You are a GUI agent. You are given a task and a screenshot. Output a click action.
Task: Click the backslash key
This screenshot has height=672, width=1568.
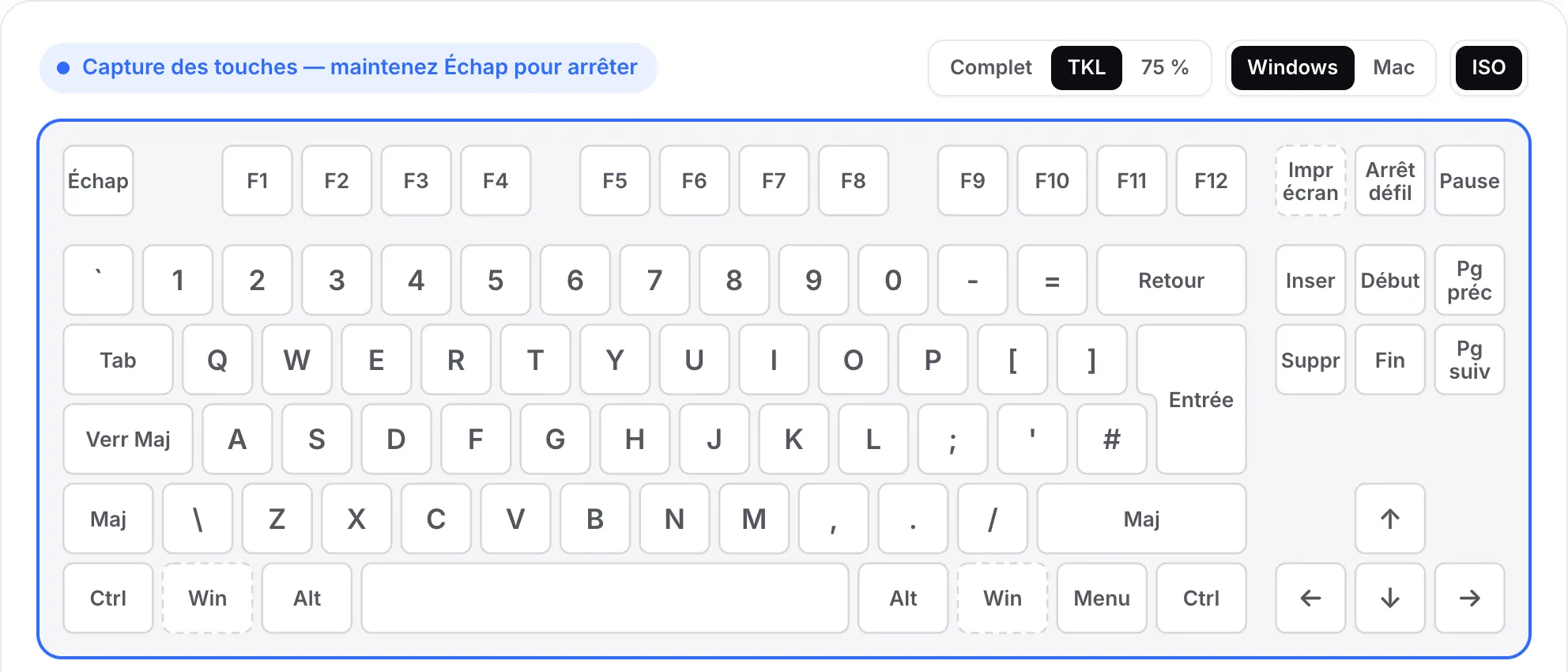(198, 519)
